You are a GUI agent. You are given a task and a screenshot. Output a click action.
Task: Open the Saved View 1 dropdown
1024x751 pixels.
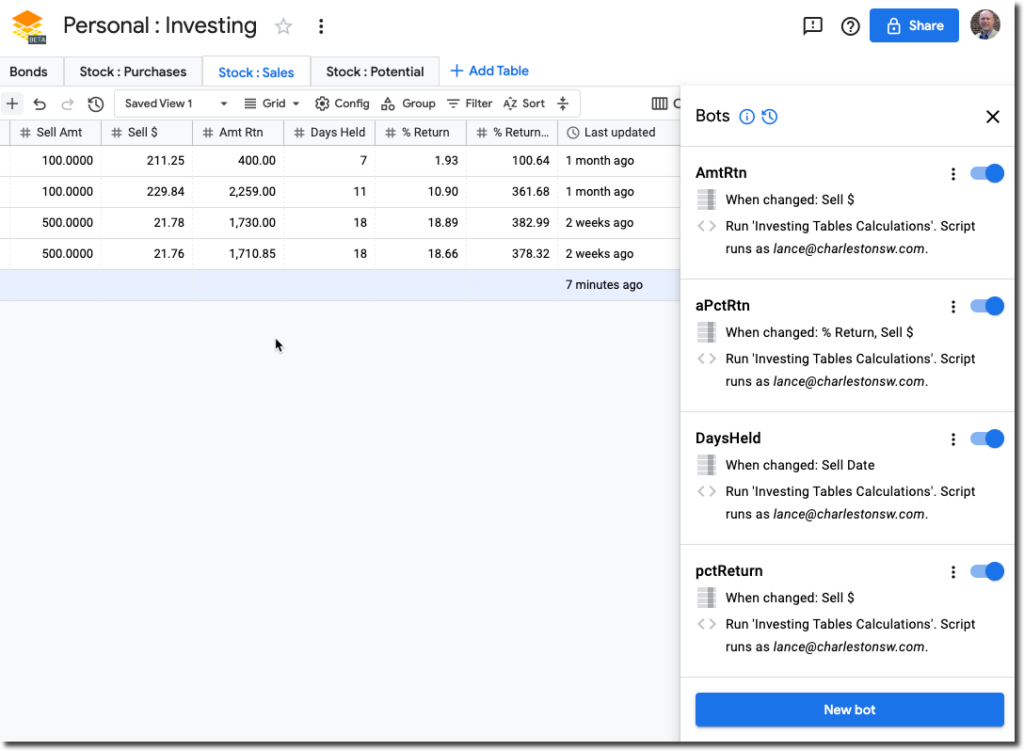[176, 104]
